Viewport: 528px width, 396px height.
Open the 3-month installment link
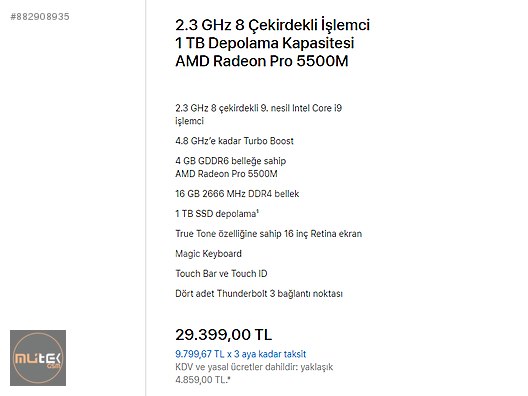240,354
